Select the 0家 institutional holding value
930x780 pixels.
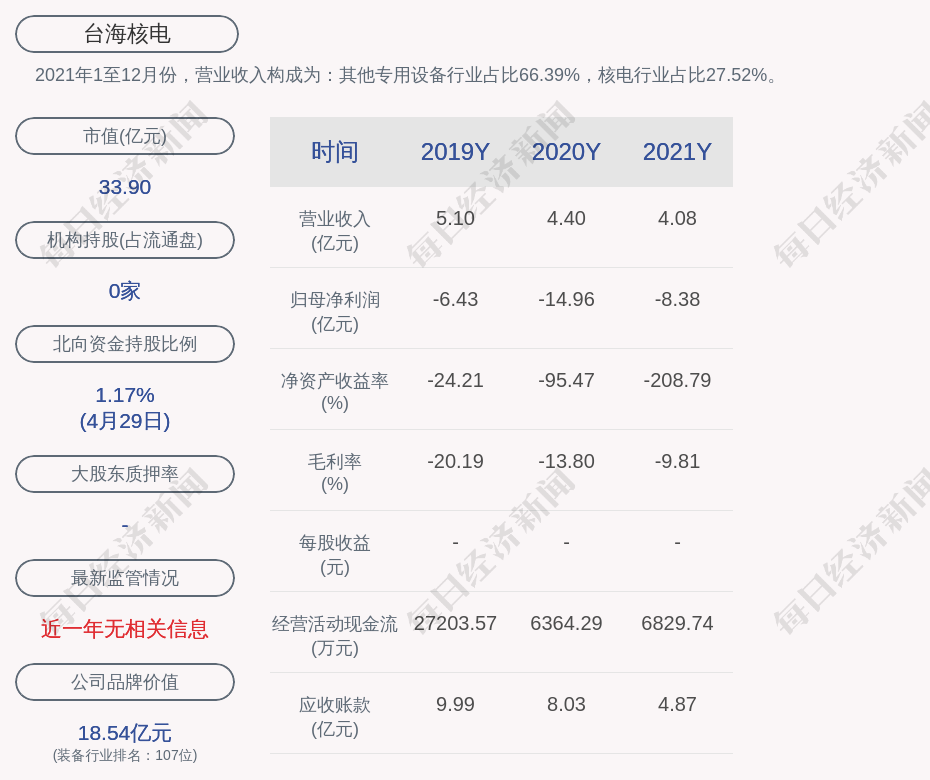(x=125, y=291)
